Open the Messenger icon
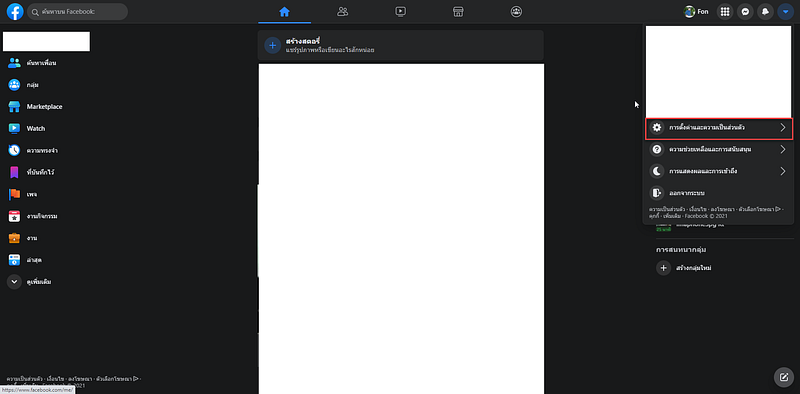Image resolution: width=800 pixels, height=394 pixels. click(x=745, y=11)
